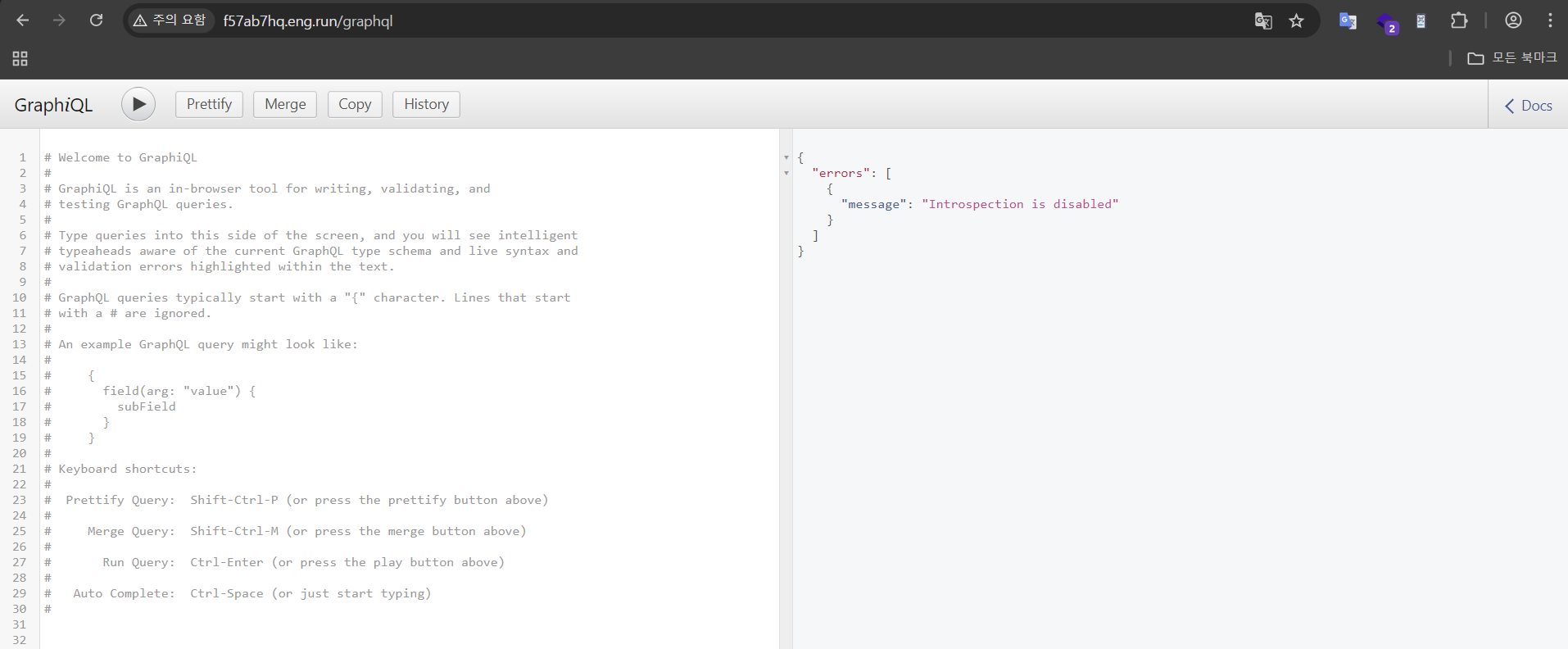Click the "An example GraphQL query" comment line
The image size is (1568, 649).
point(201,344)
